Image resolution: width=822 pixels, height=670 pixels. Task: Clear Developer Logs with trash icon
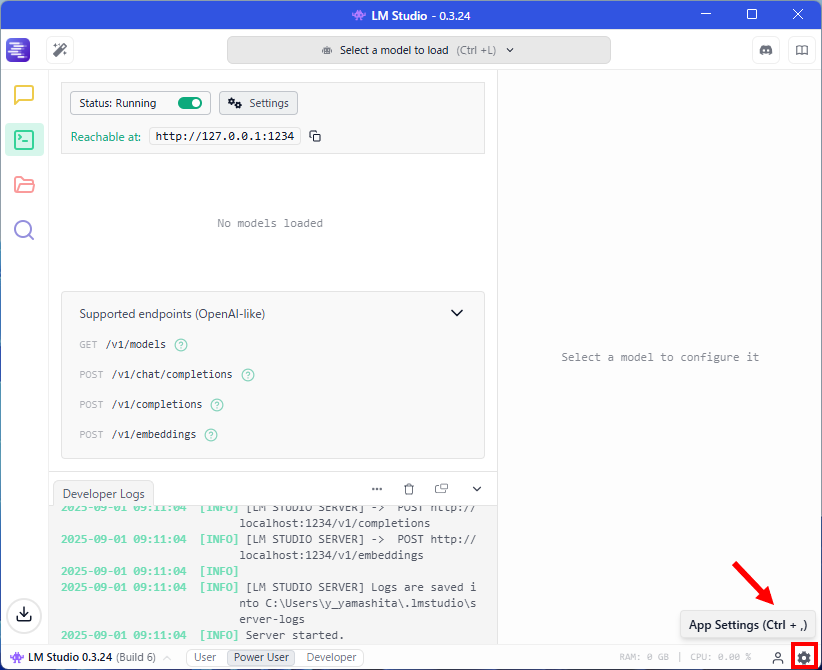point(409,489)
